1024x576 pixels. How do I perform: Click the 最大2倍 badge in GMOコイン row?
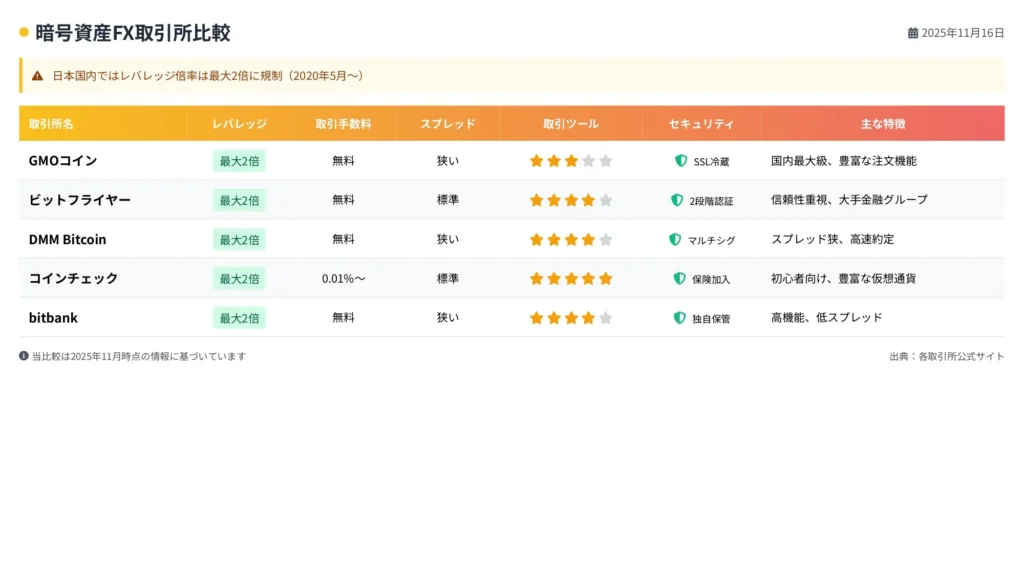pyautogui.click(x=239, y=161)
